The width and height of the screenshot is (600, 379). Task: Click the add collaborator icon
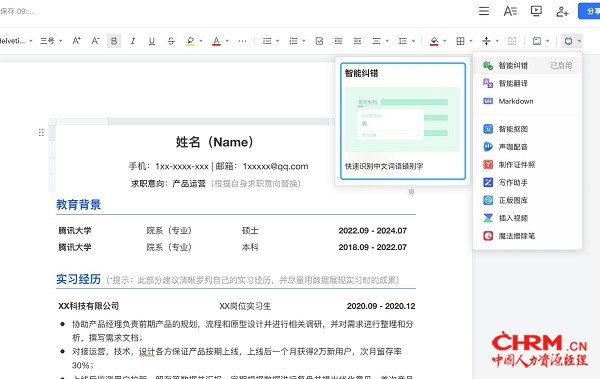tap(562, 11)
